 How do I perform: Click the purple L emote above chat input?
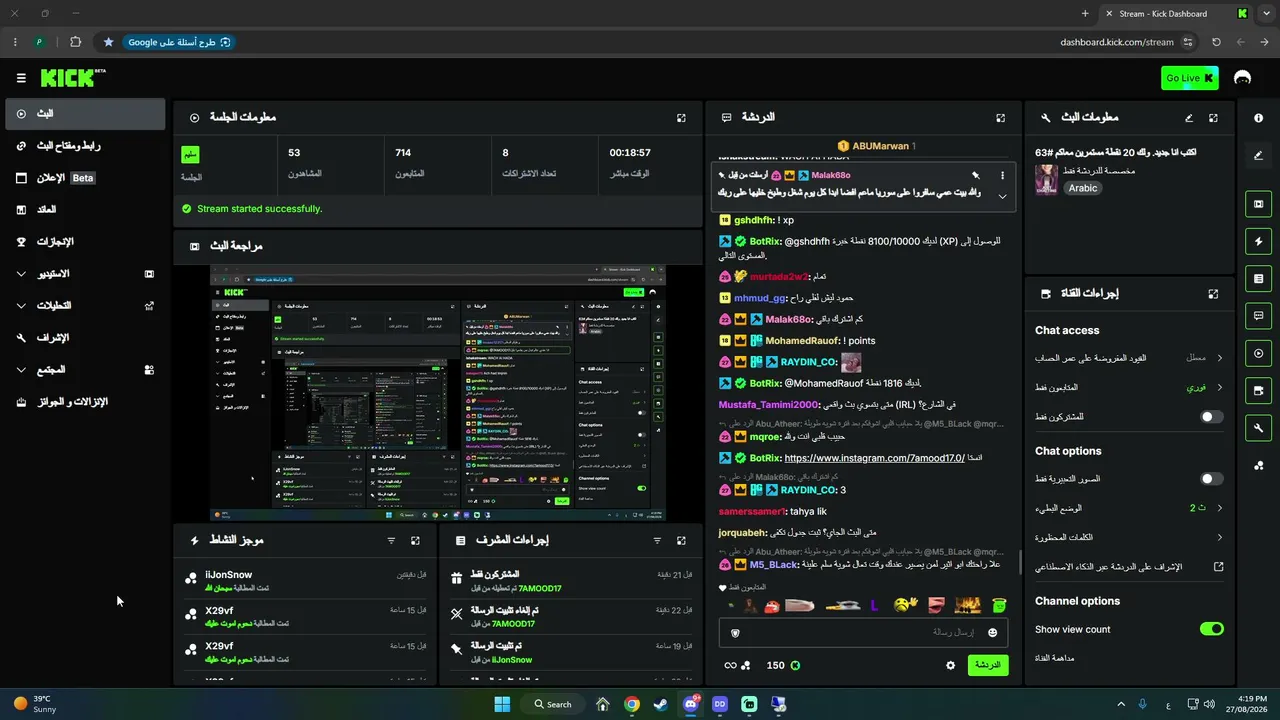875,605
